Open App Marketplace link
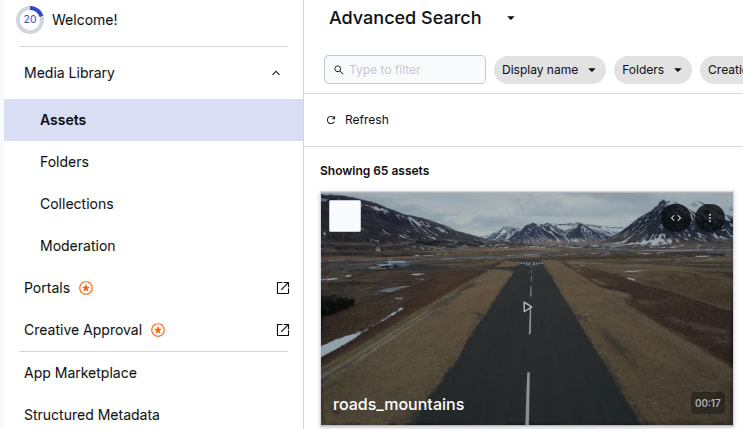This screenshot has height=429, width=743. [x=80, y=373]
